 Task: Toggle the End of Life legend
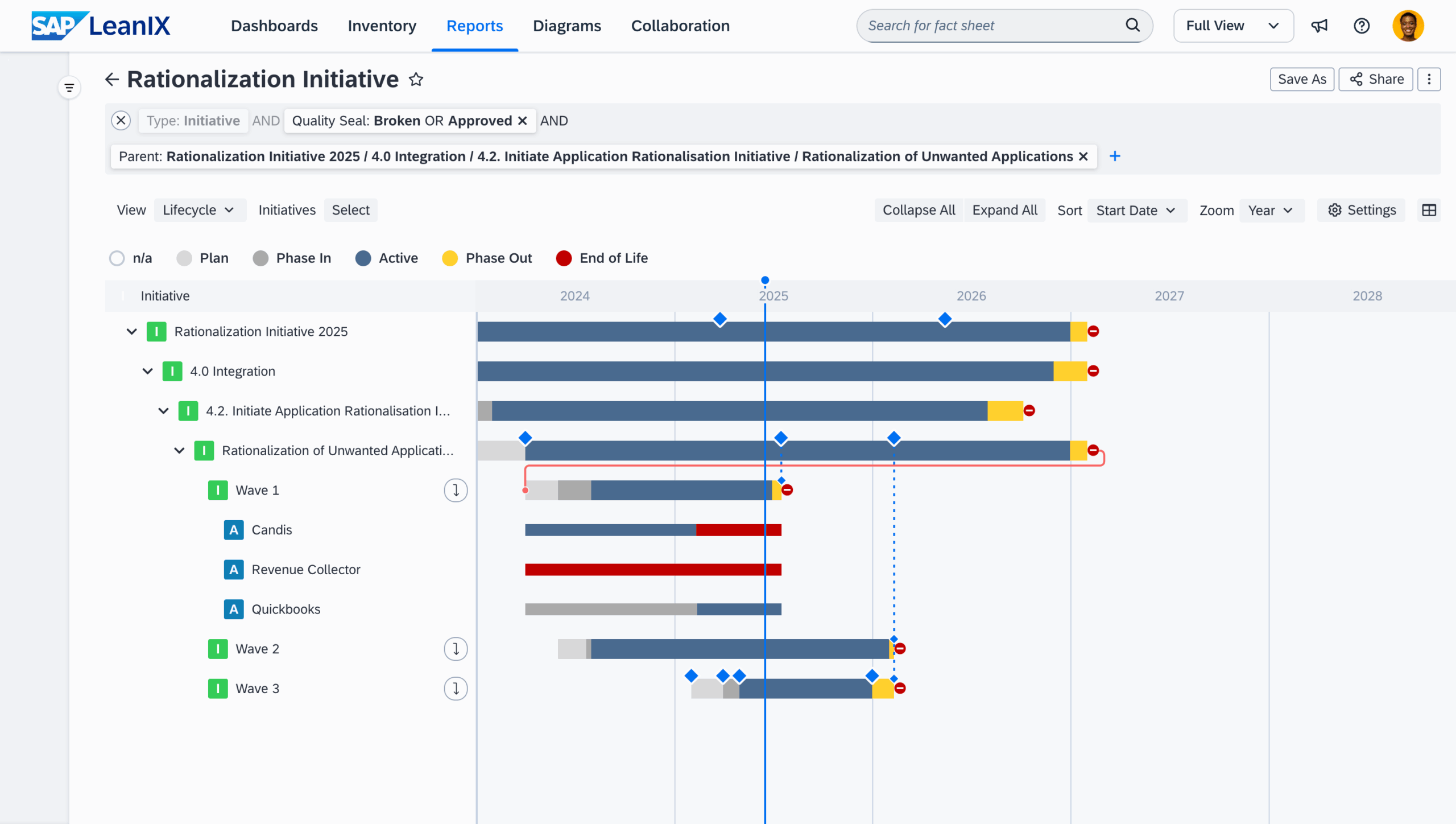point(602,258)
